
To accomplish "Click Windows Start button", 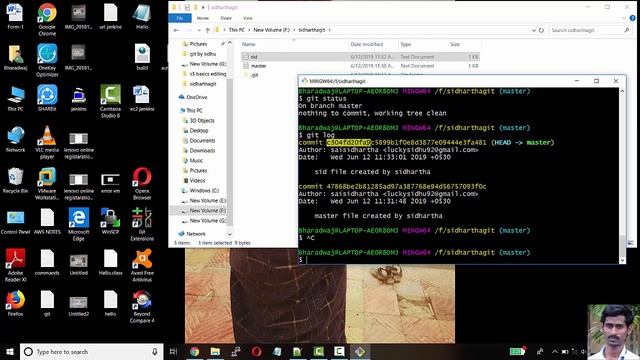I will click(10, 351).
